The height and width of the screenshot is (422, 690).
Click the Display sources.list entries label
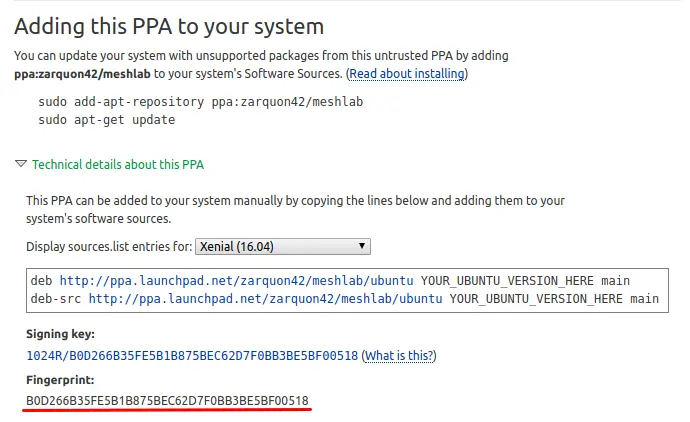[109, 246]
